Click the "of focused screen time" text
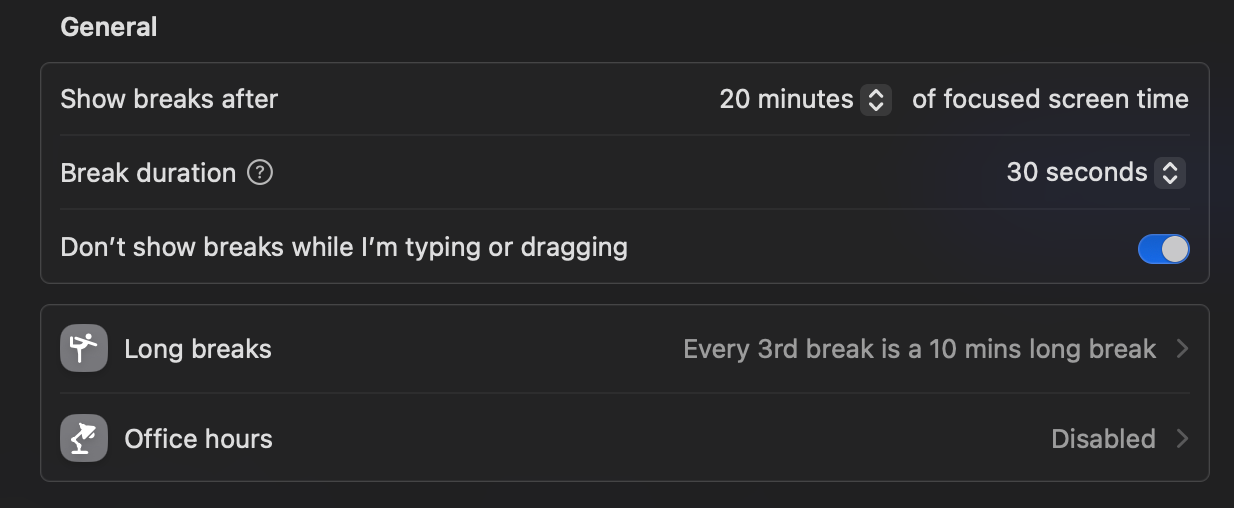The height and width of the screenshot is (508, 1234). (x=1050, y=99)
